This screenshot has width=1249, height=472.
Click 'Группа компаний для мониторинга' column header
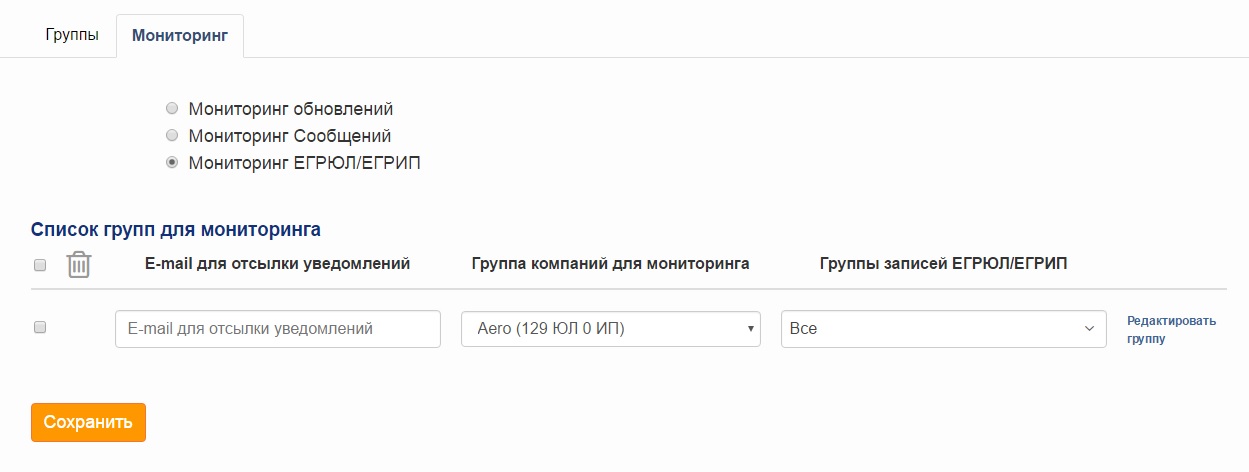click(x=611, y=264)
